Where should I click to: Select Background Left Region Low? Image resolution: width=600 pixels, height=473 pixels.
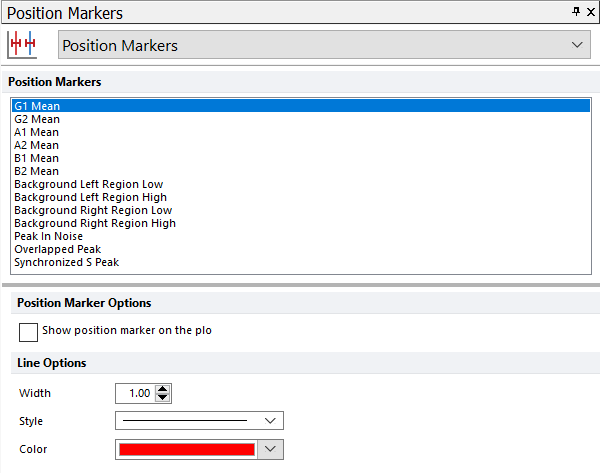tap(301, 184)
